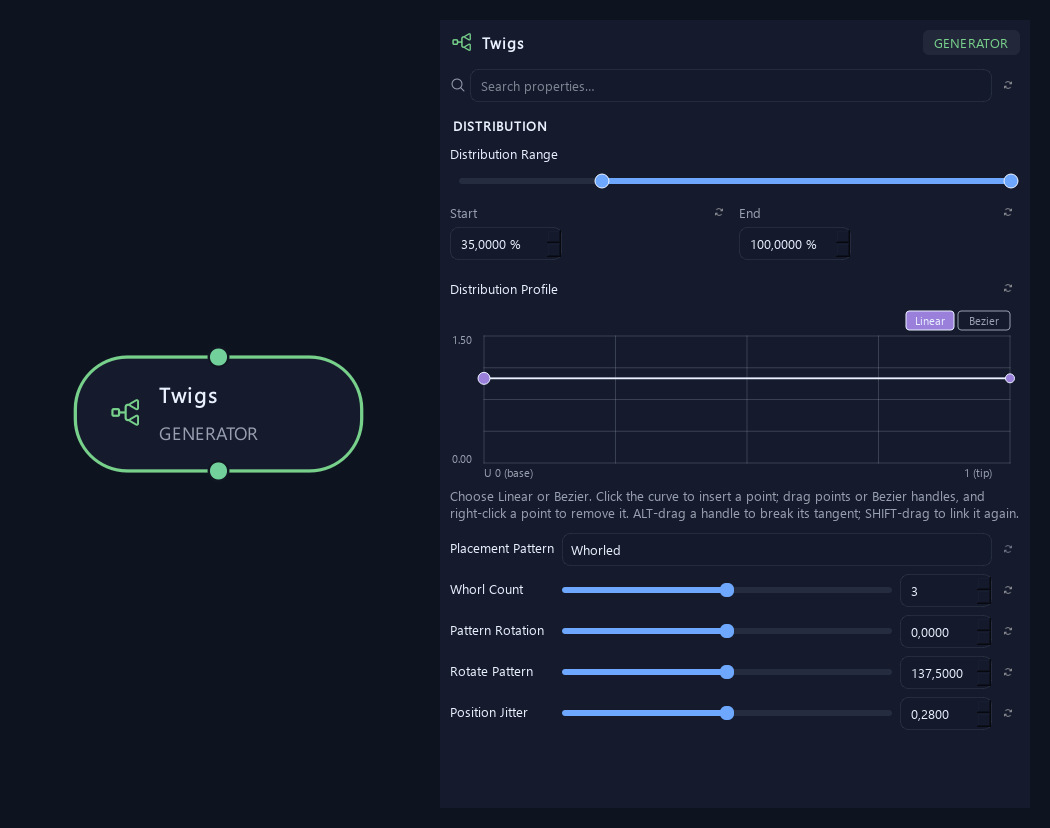The width and height of the screenshot is (1050, 828).
Task: Reset the End value icon
Action: (1008, 212)
